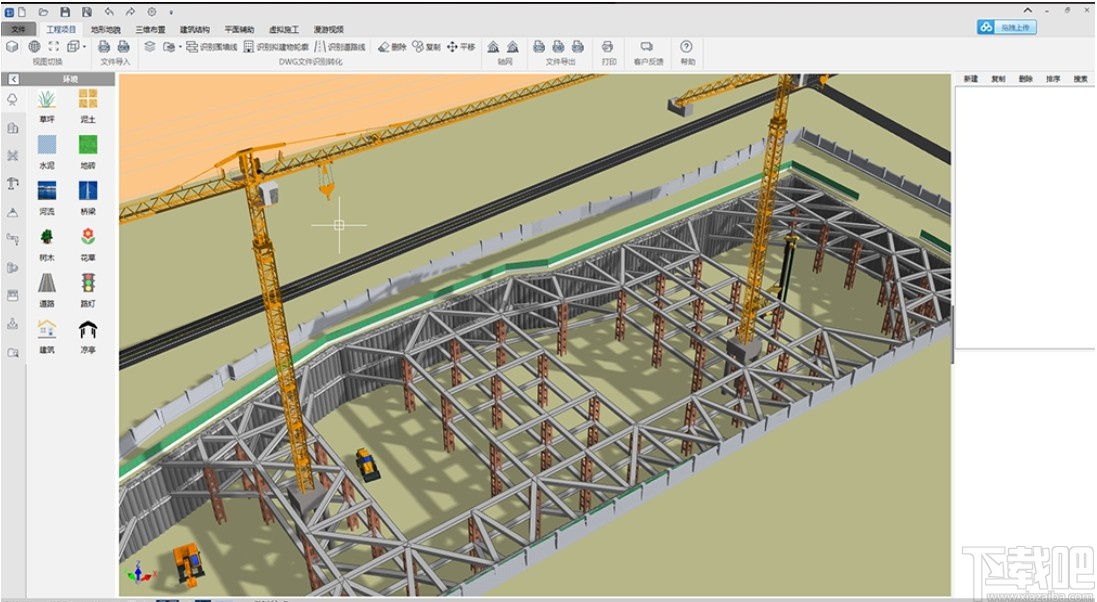Switch to the 地形地貌 ribbon tab
This screenshot has width=1097, height=602.
tap(105, 30)
